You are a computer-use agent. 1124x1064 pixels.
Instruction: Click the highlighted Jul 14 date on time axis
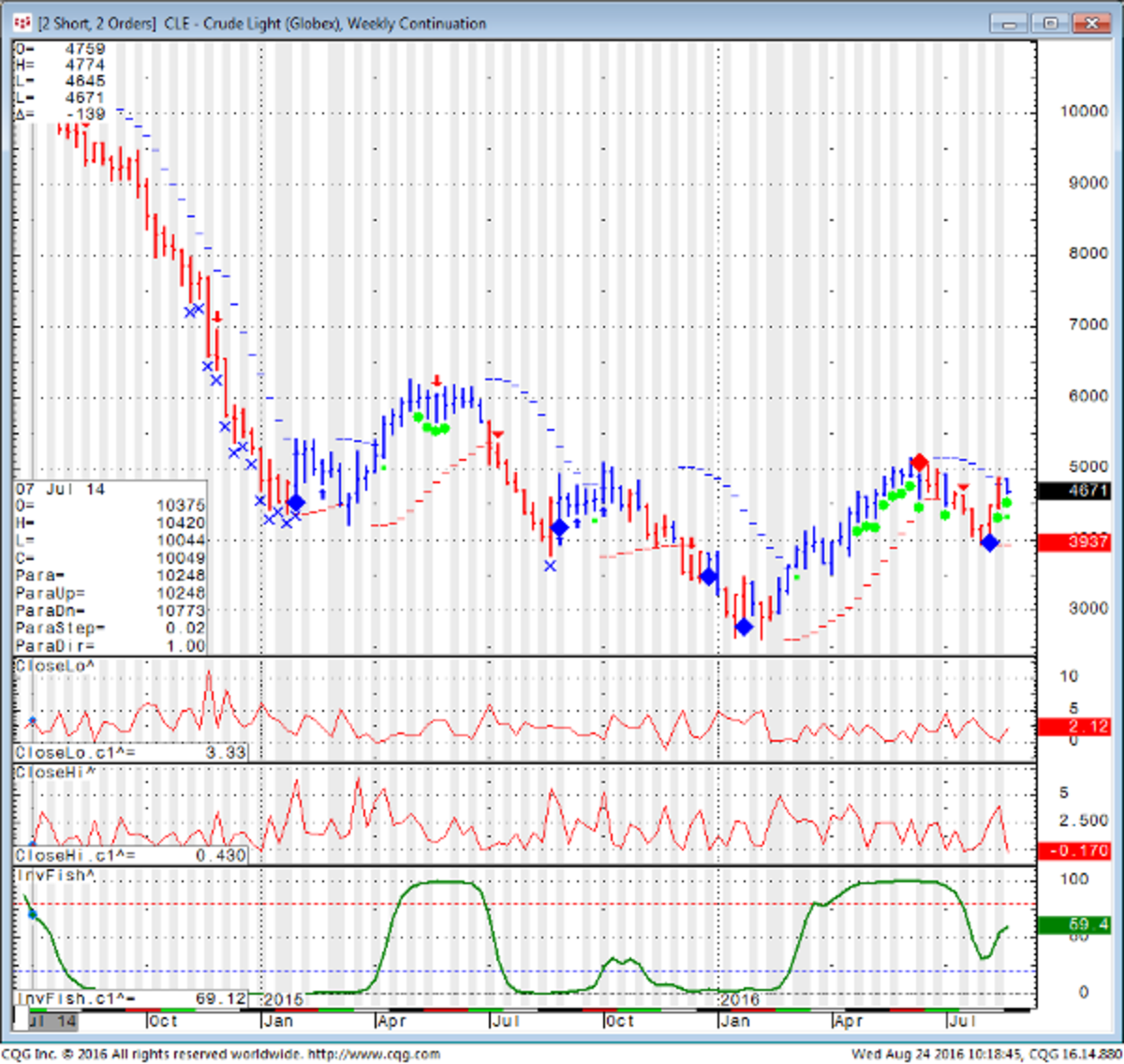pos(52,1020)
